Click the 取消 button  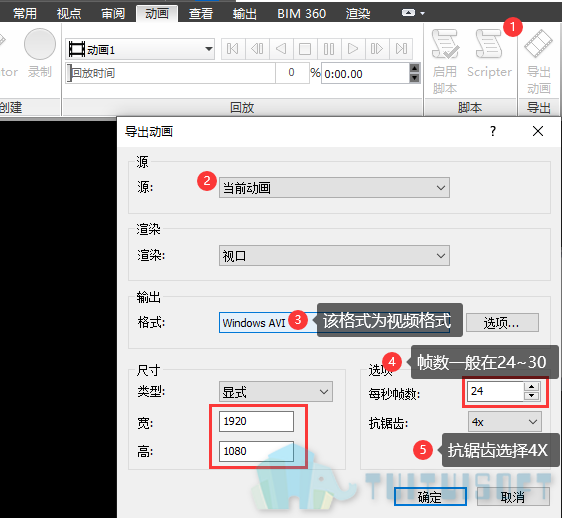click(513, 497)
